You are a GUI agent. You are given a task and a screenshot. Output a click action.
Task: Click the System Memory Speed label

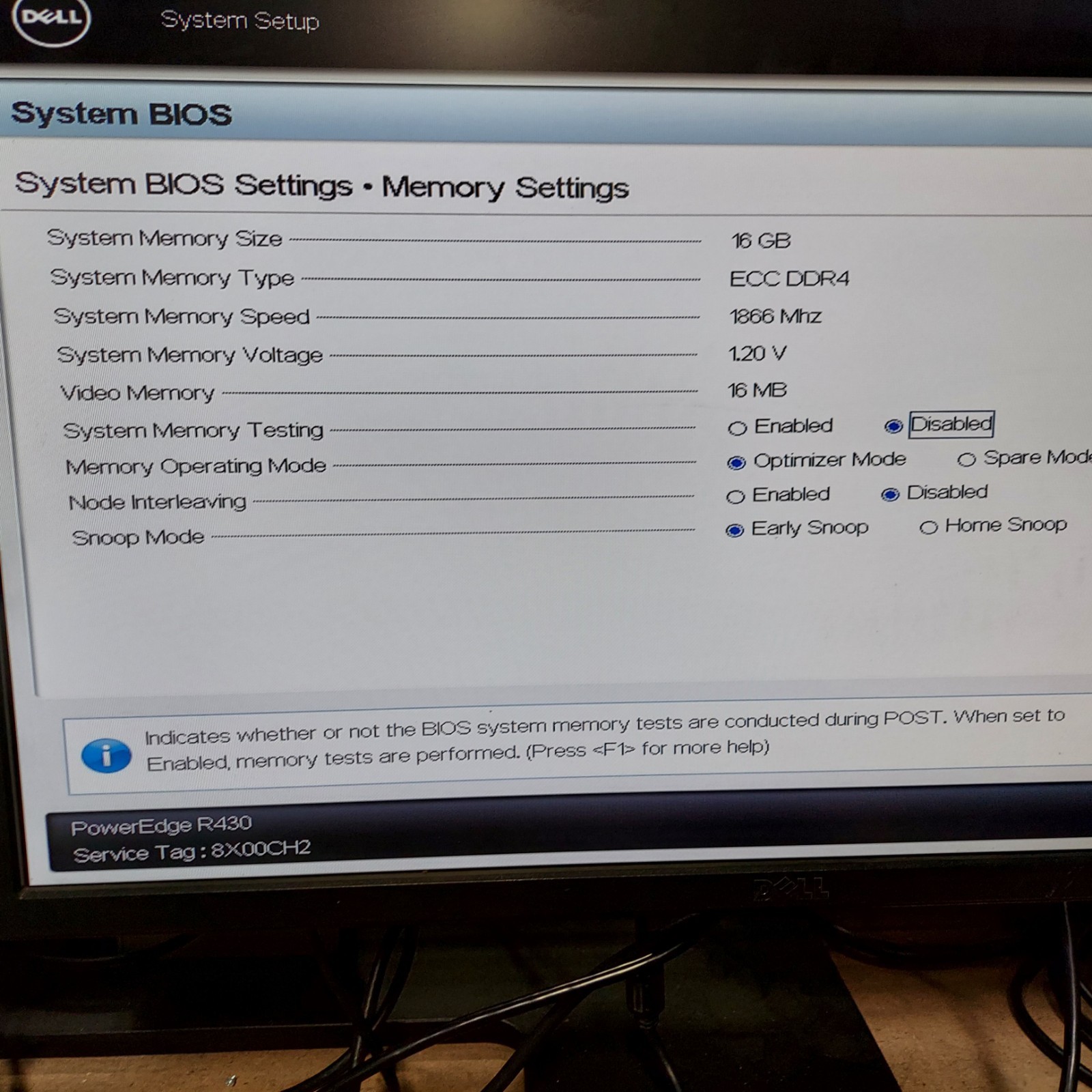[182, 317]
